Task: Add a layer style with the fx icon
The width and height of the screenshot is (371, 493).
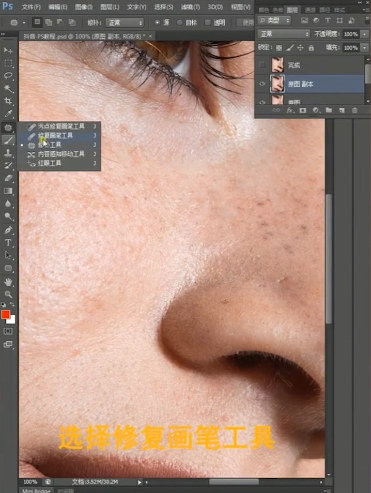Action: 290,110
